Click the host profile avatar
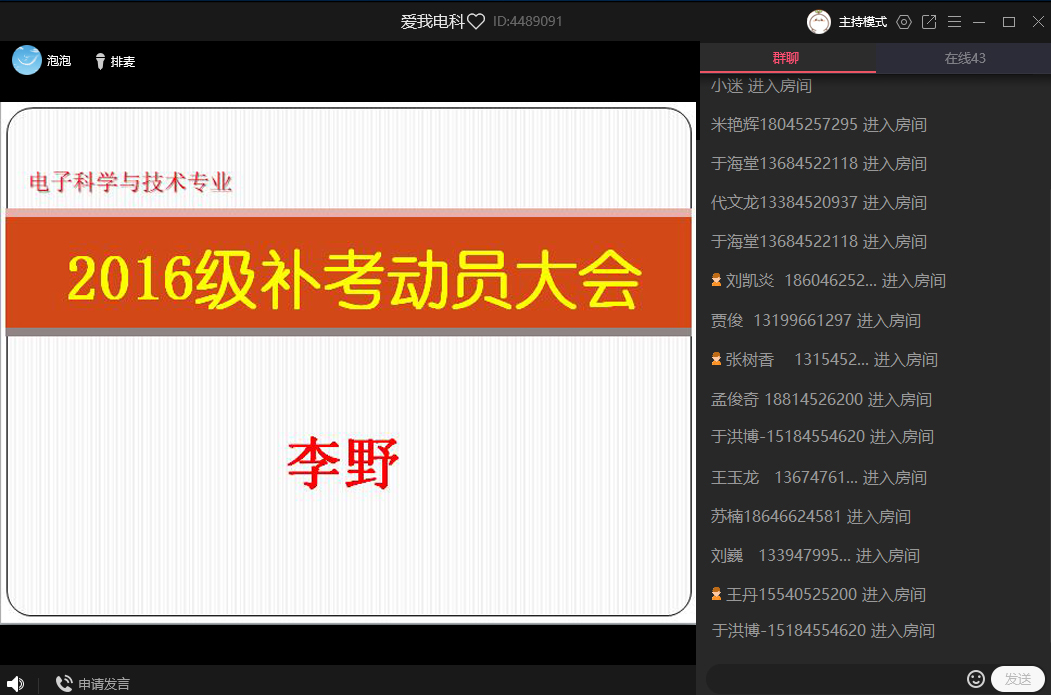Viewport: 1051px width, 695px height. pos(819,22)
